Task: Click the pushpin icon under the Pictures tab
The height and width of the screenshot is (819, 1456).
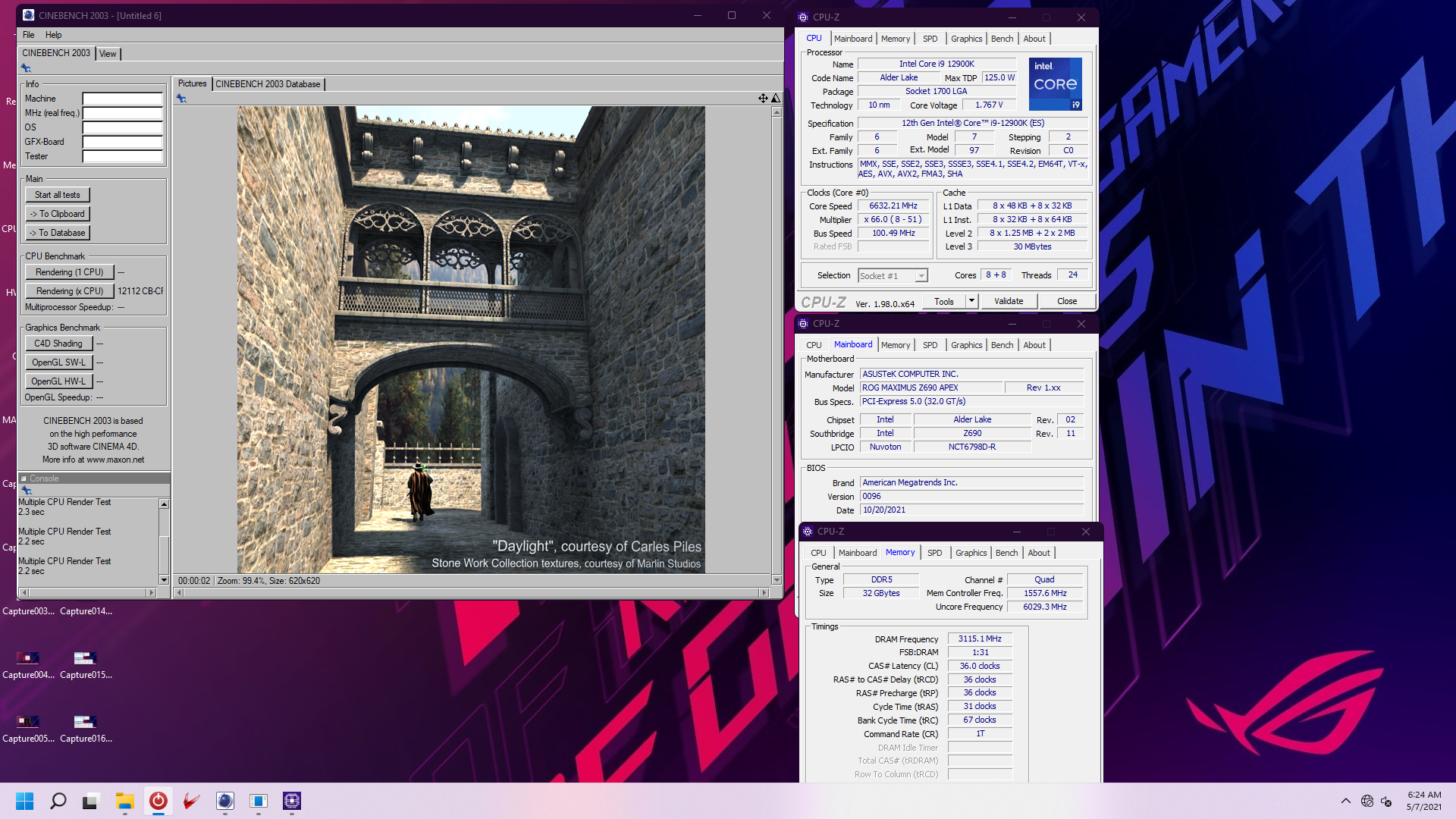Action: [x=181, y=99]
